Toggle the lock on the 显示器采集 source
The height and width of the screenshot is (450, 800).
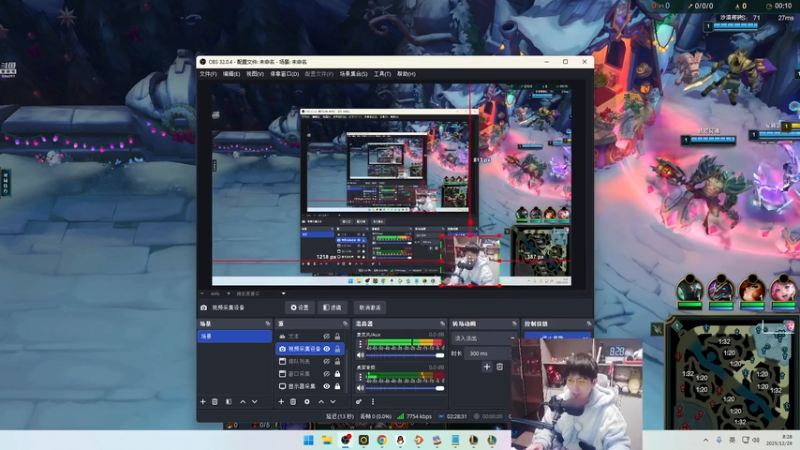(x=337, y=386)
